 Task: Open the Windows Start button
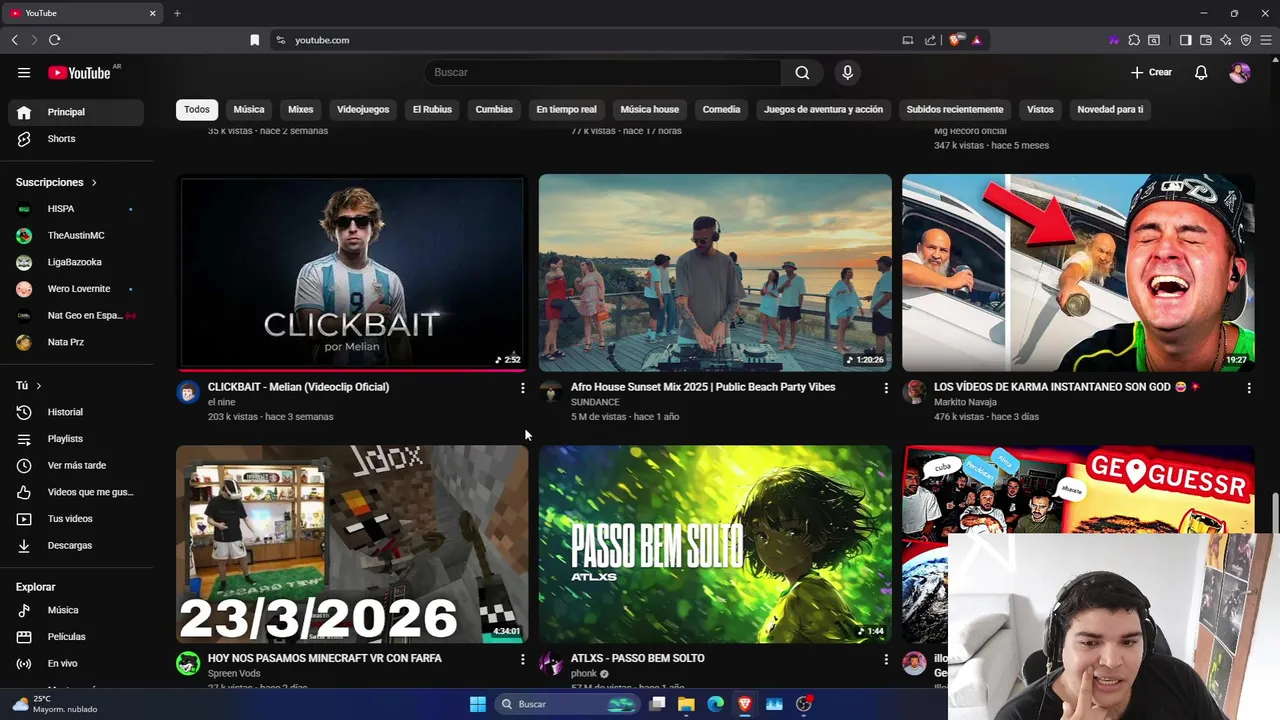[478, 704]
